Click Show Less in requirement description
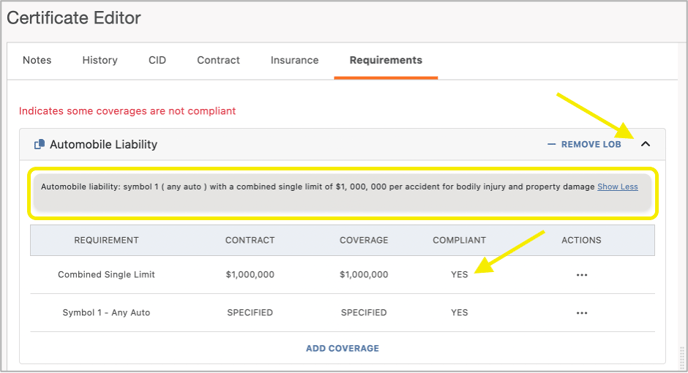 click(617, 187)
